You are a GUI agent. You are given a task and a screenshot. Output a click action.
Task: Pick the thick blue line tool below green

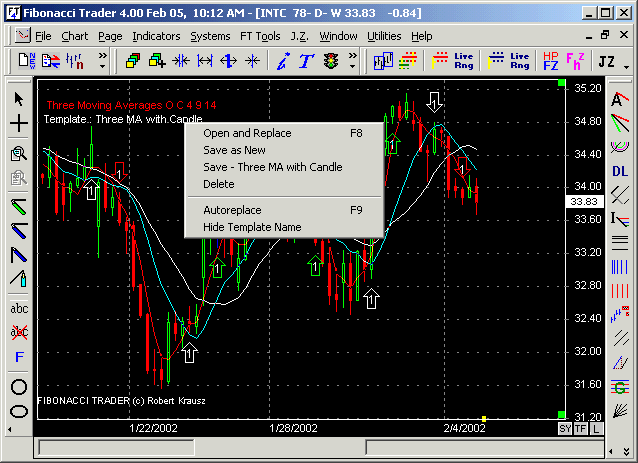click(x=19, y=231)
